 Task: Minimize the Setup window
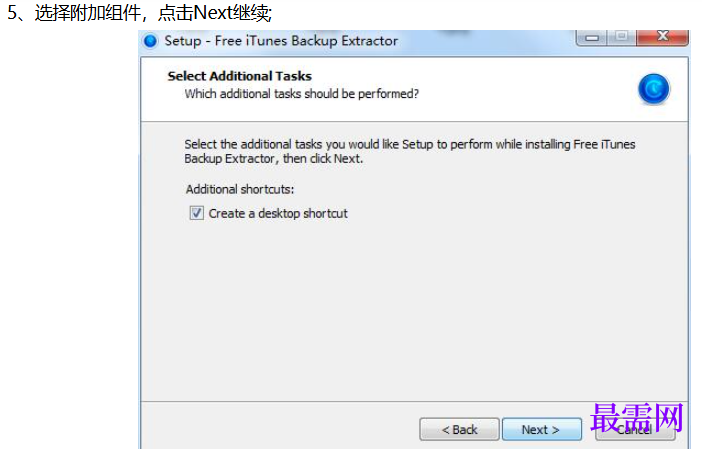[591, 38]
